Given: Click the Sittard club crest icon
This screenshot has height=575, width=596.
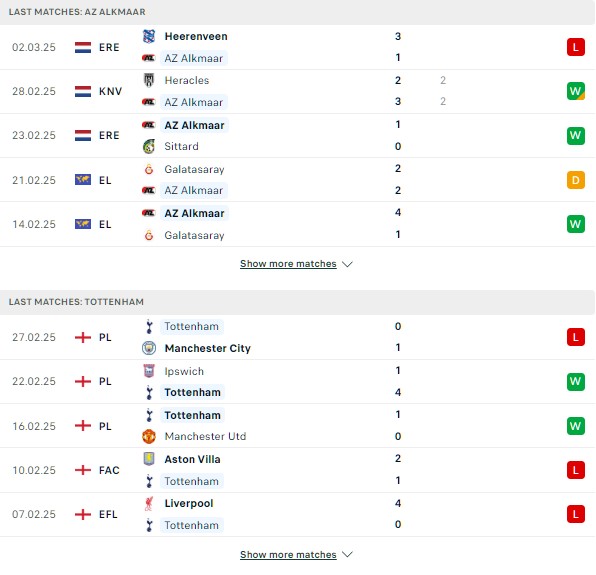Looking at the screenshot, I should tap(149, 146).
